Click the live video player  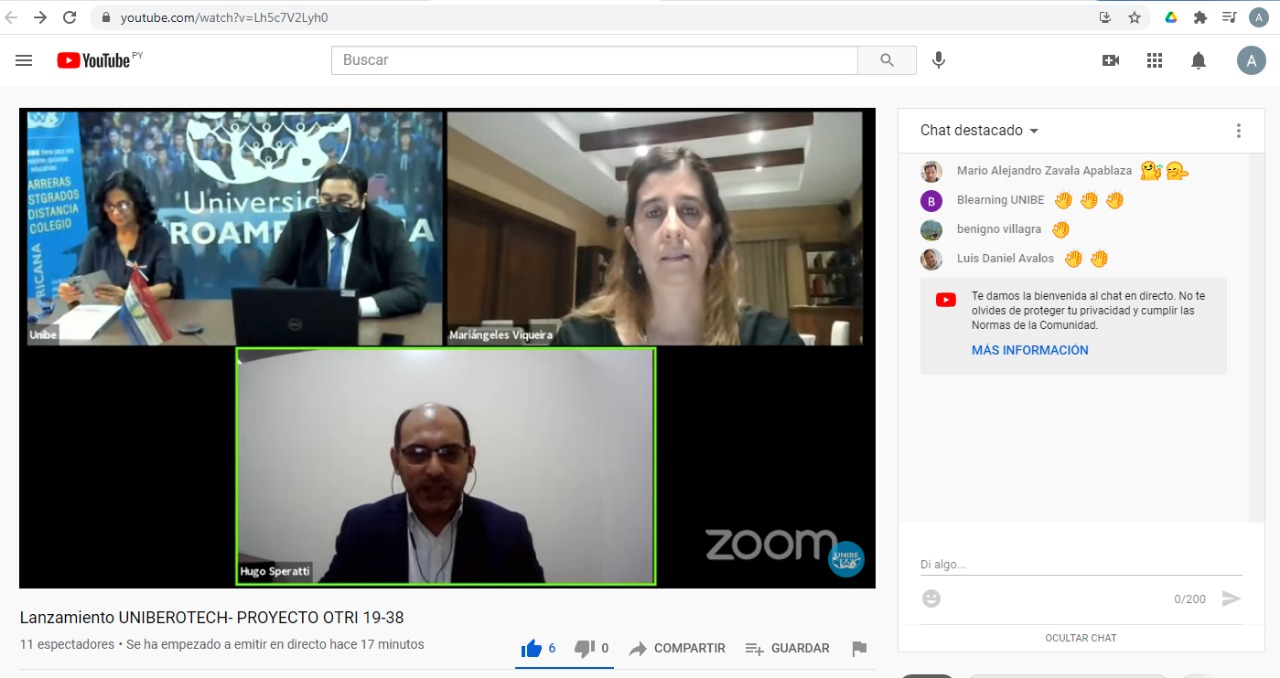447,348
